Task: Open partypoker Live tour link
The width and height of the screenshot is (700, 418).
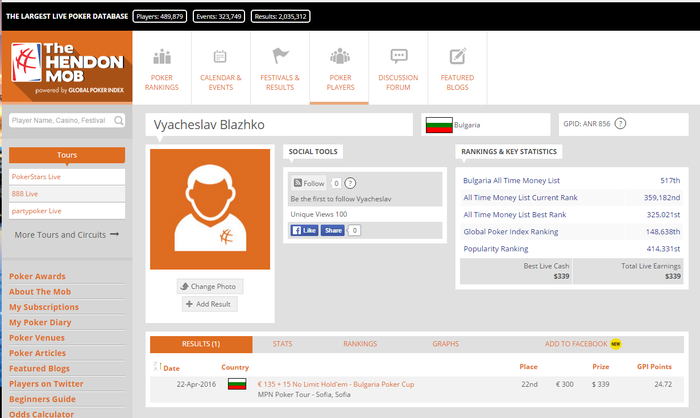Action: [x=37, y=211]
